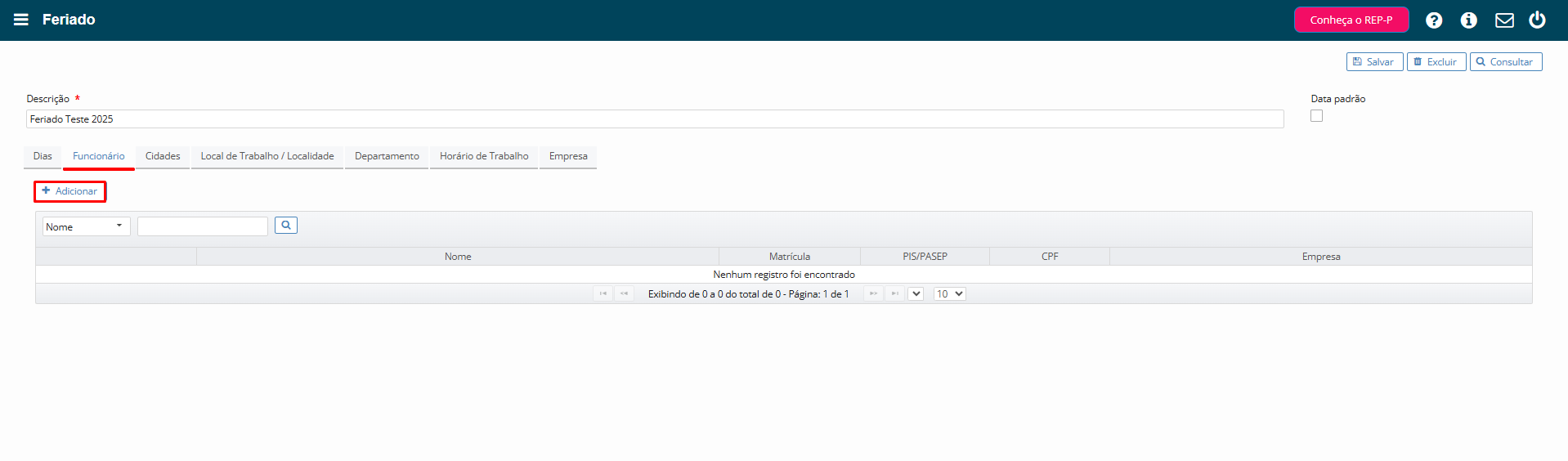This screenshot has width=1568, height=461.
Task: Focus the Descrição input field
Action: [x=655, y=119]
